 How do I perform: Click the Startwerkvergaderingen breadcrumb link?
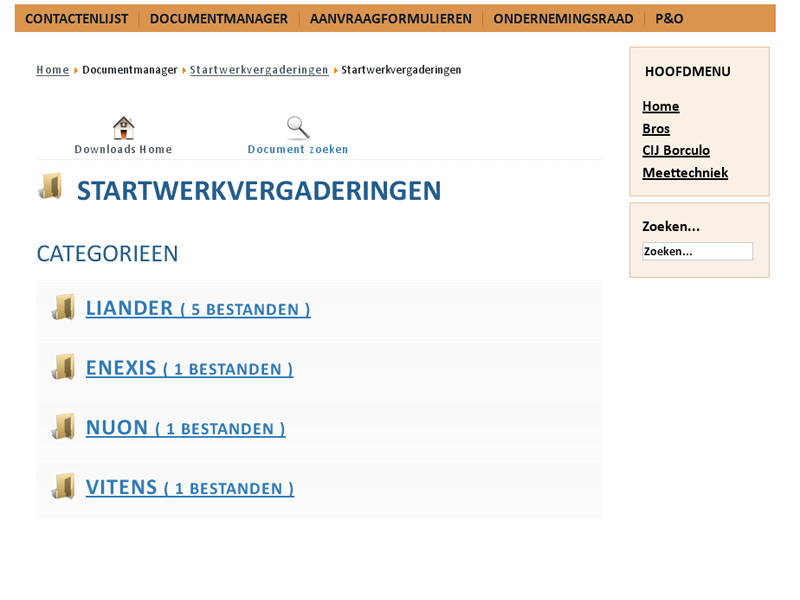259,70
